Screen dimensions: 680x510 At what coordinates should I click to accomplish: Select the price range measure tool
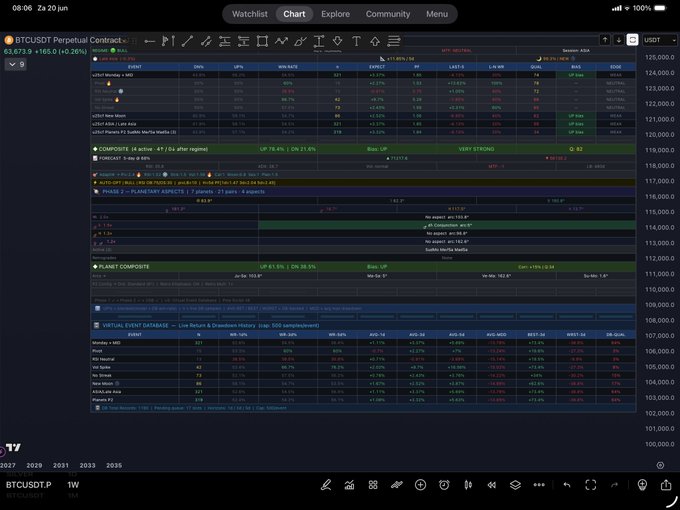pyautogui.click(x=319, y=41)
